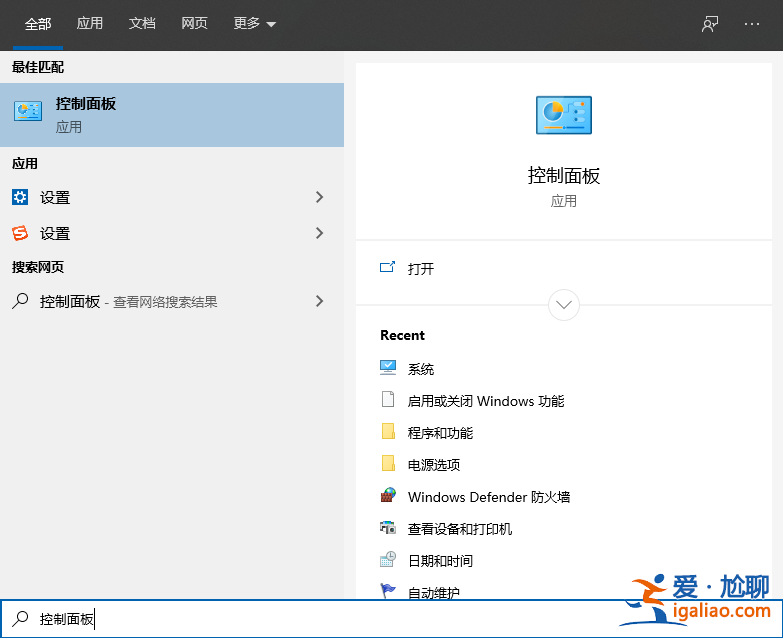Viewport: 783px width, 638px height.
Task: Click the folder icon beside 电源选项
Action: [388, 463]
